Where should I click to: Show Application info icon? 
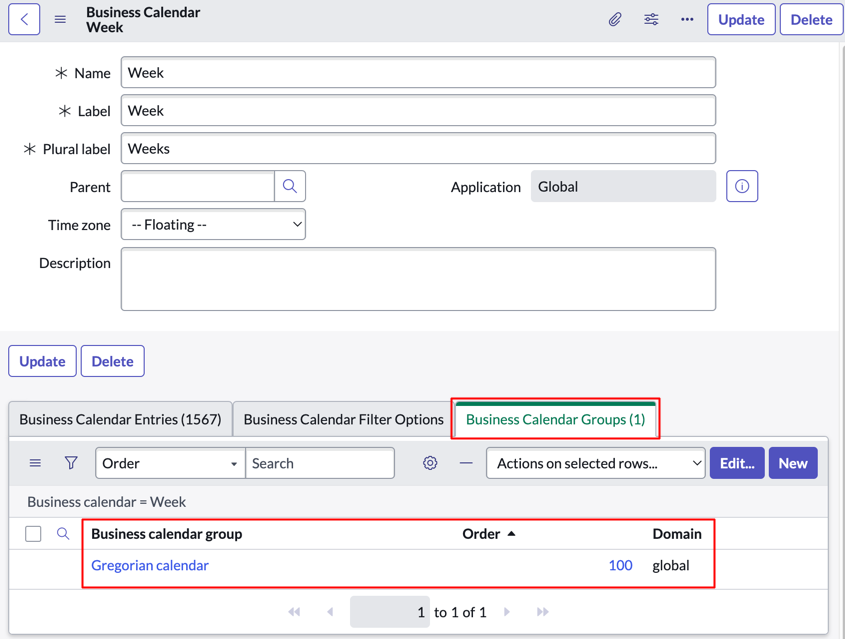coord(742,186)
